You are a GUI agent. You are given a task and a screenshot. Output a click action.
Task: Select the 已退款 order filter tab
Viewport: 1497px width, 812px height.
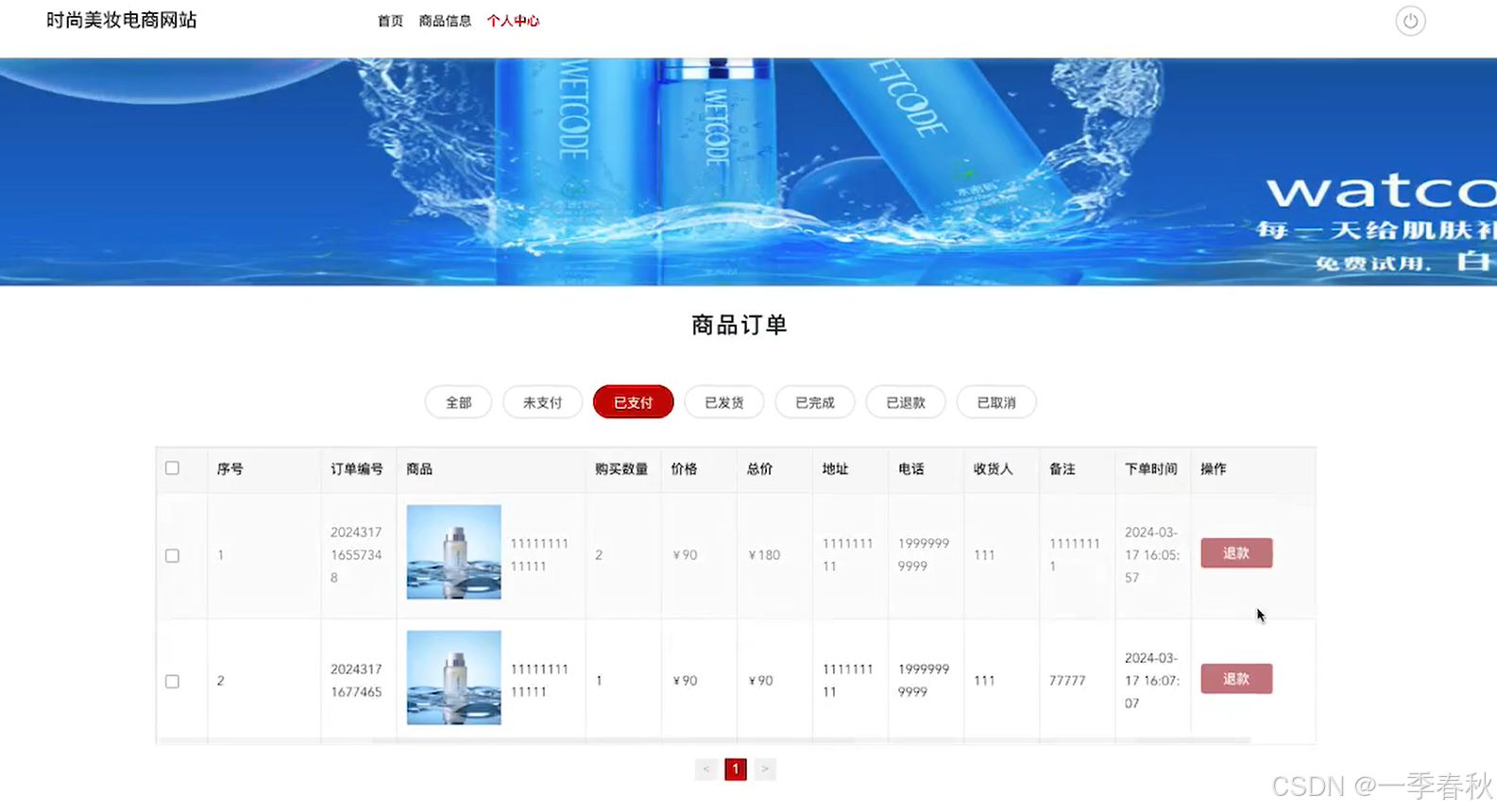905,402
